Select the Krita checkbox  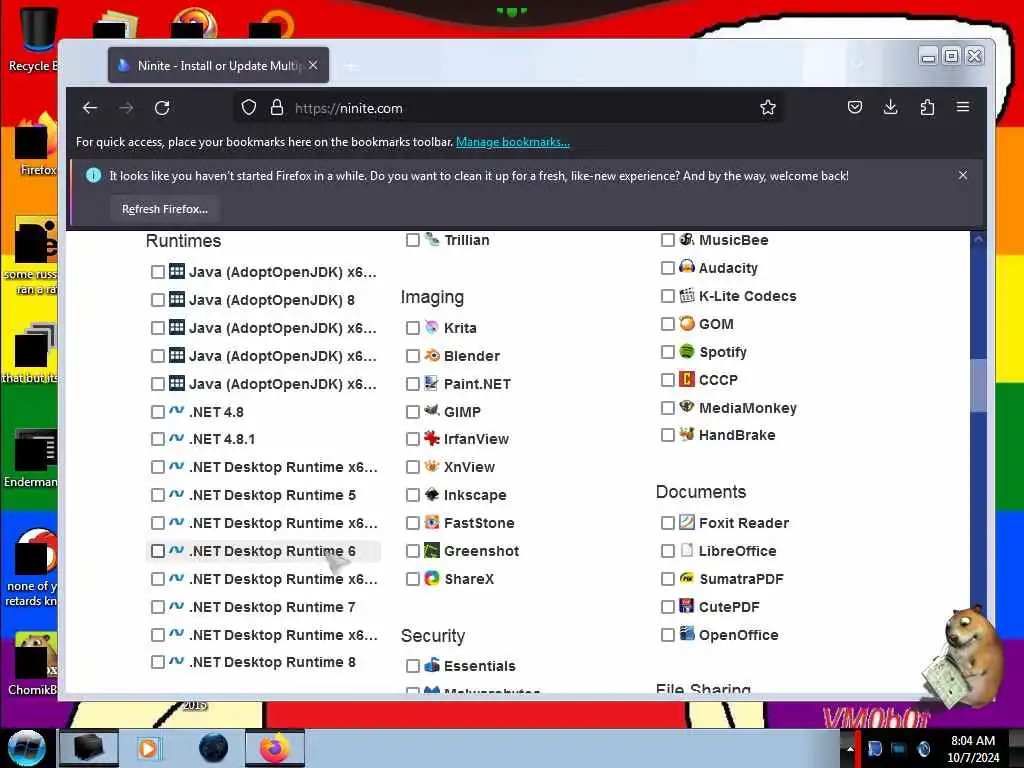[x=413, y=328]
